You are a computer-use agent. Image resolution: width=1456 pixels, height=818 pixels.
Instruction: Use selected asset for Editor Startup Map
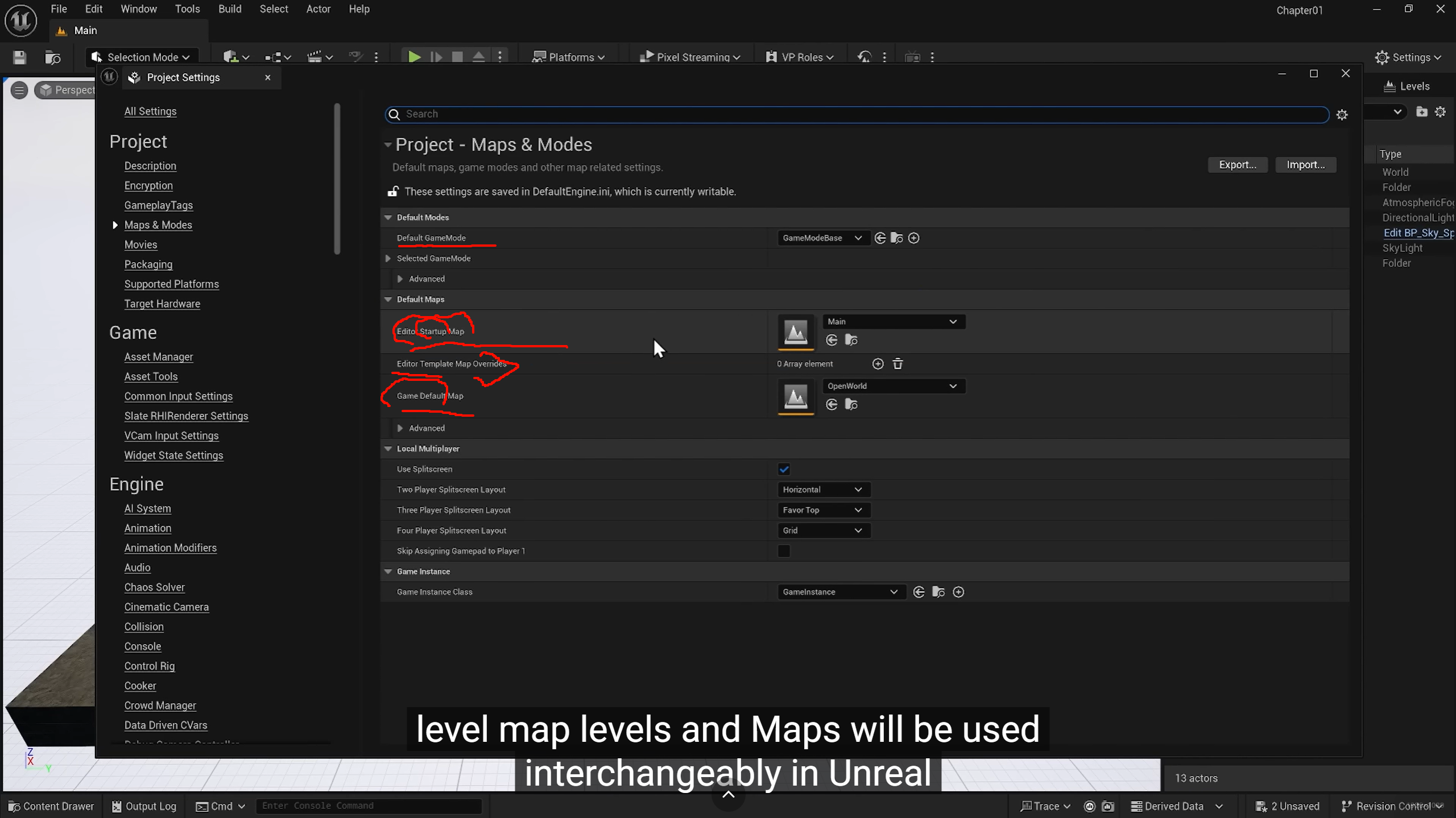click(832, 341)
